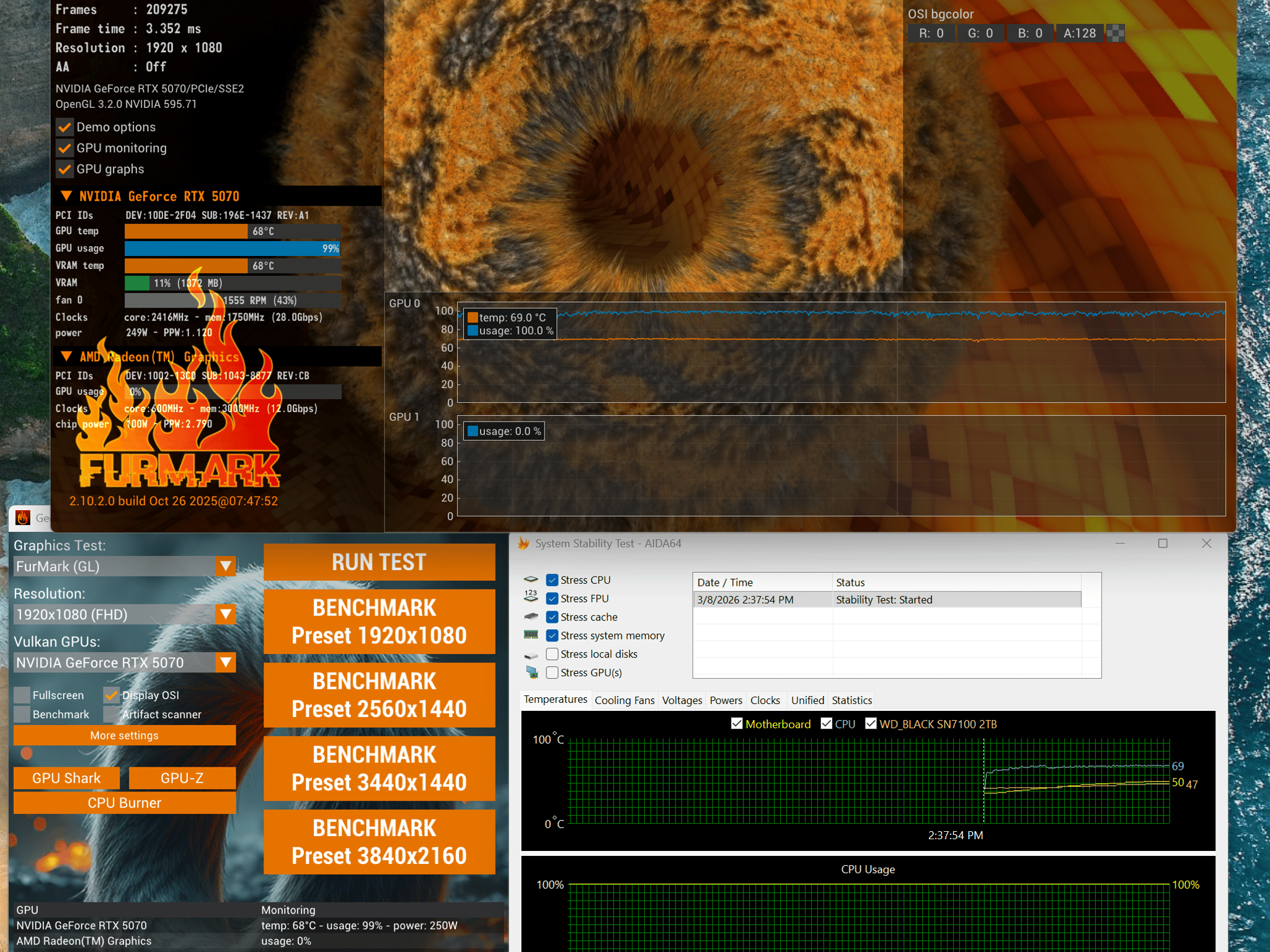Select AMD Radeon(TM) Graphics row in GPU list
Screen dimensions: 1270x952
[259, 941]
